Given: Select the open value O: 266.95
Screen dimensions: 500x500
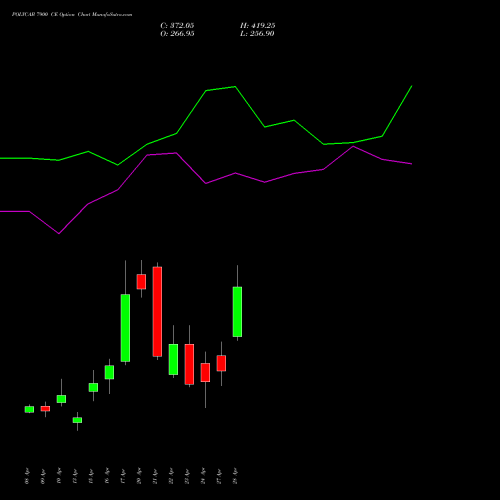Looking at the screenshot, I should [177, 34].
